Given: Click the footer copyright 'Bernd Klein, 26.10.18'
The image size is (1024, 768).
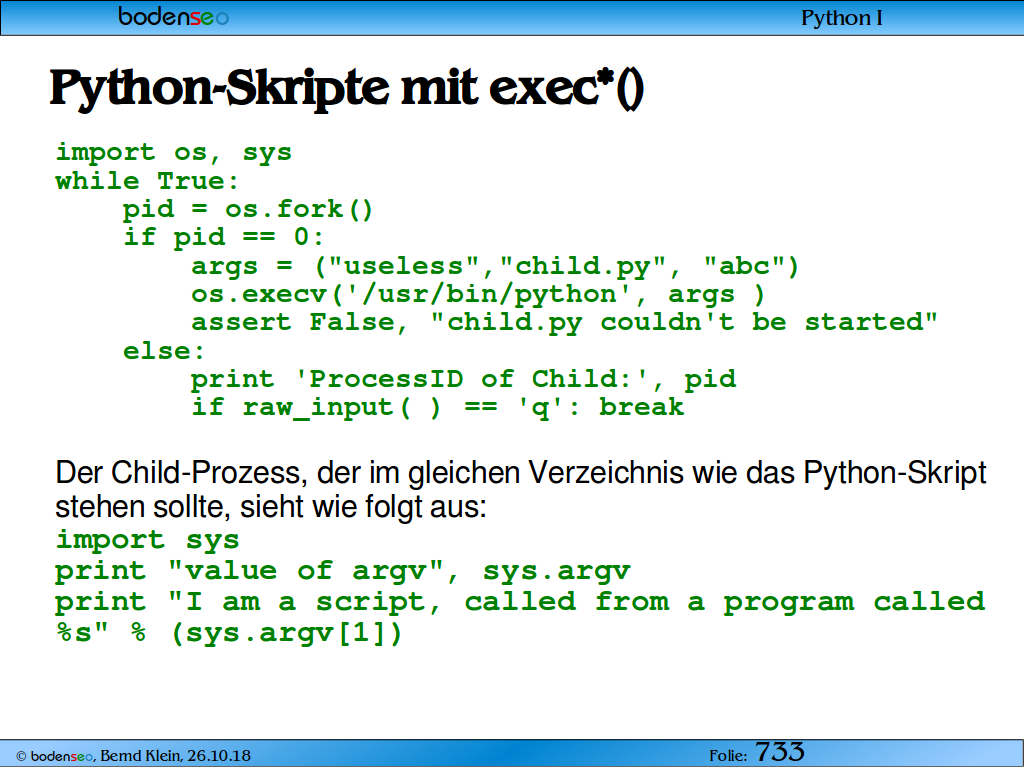Looking at the screenshot, I should pyautogui.click(x=133, y=756).
